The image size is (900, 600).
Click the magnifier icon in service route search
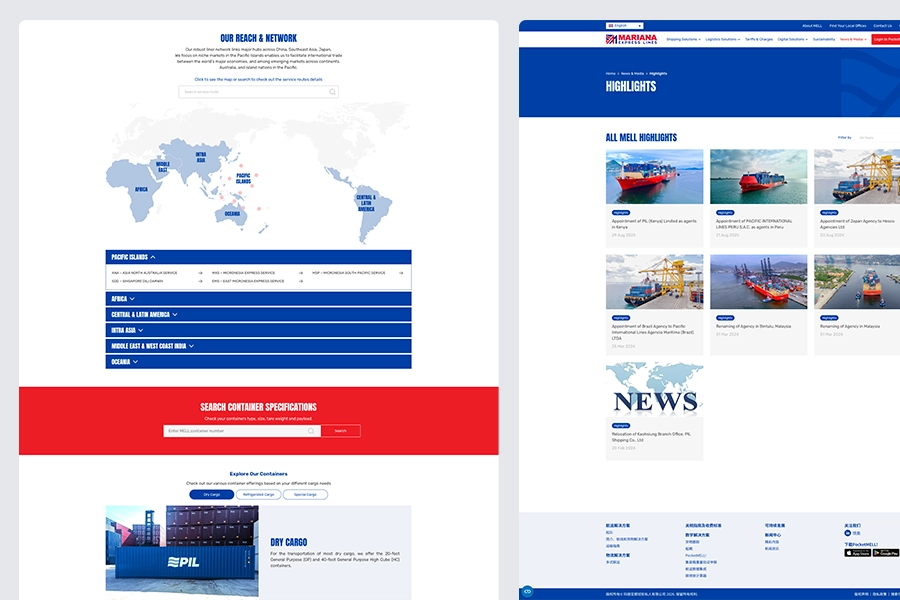pyautogui.click(x=333, y=92)
